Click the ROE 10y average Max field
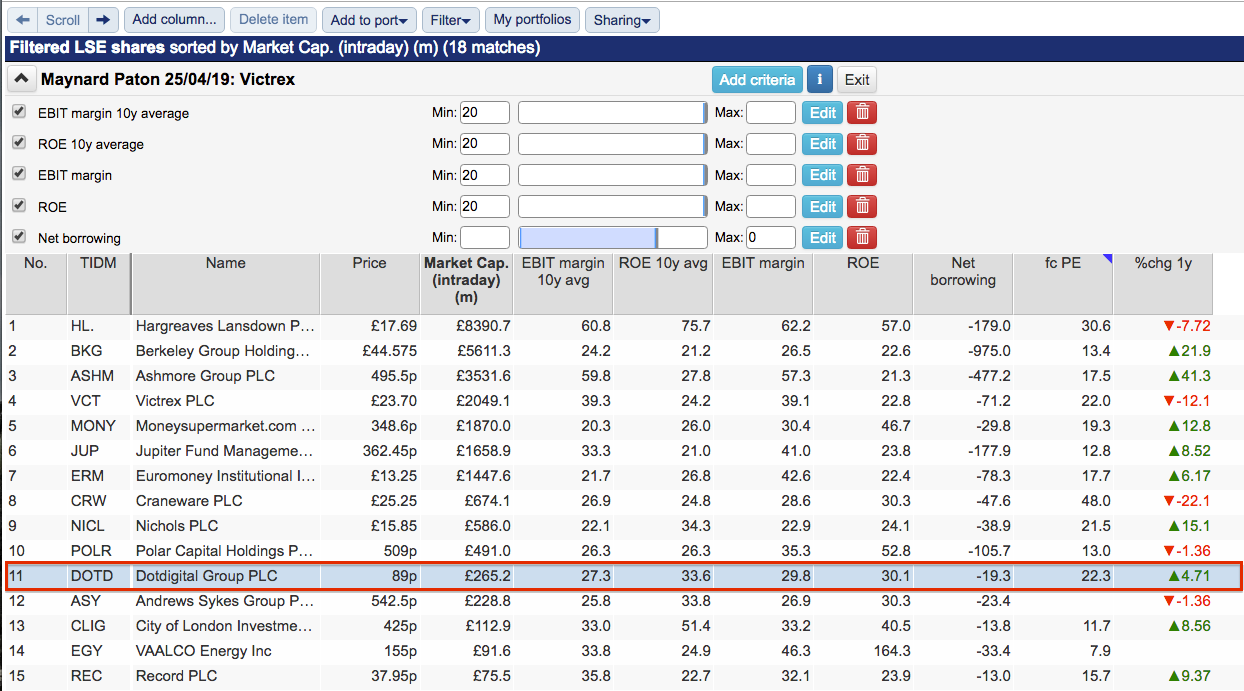The image size is (1244, 691). tap(771, 144)
